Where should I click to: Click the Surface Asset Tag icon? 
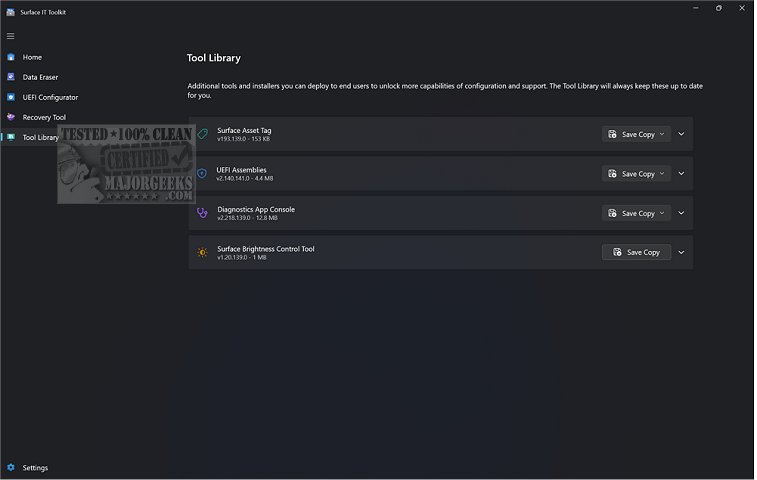click(202, 134)
